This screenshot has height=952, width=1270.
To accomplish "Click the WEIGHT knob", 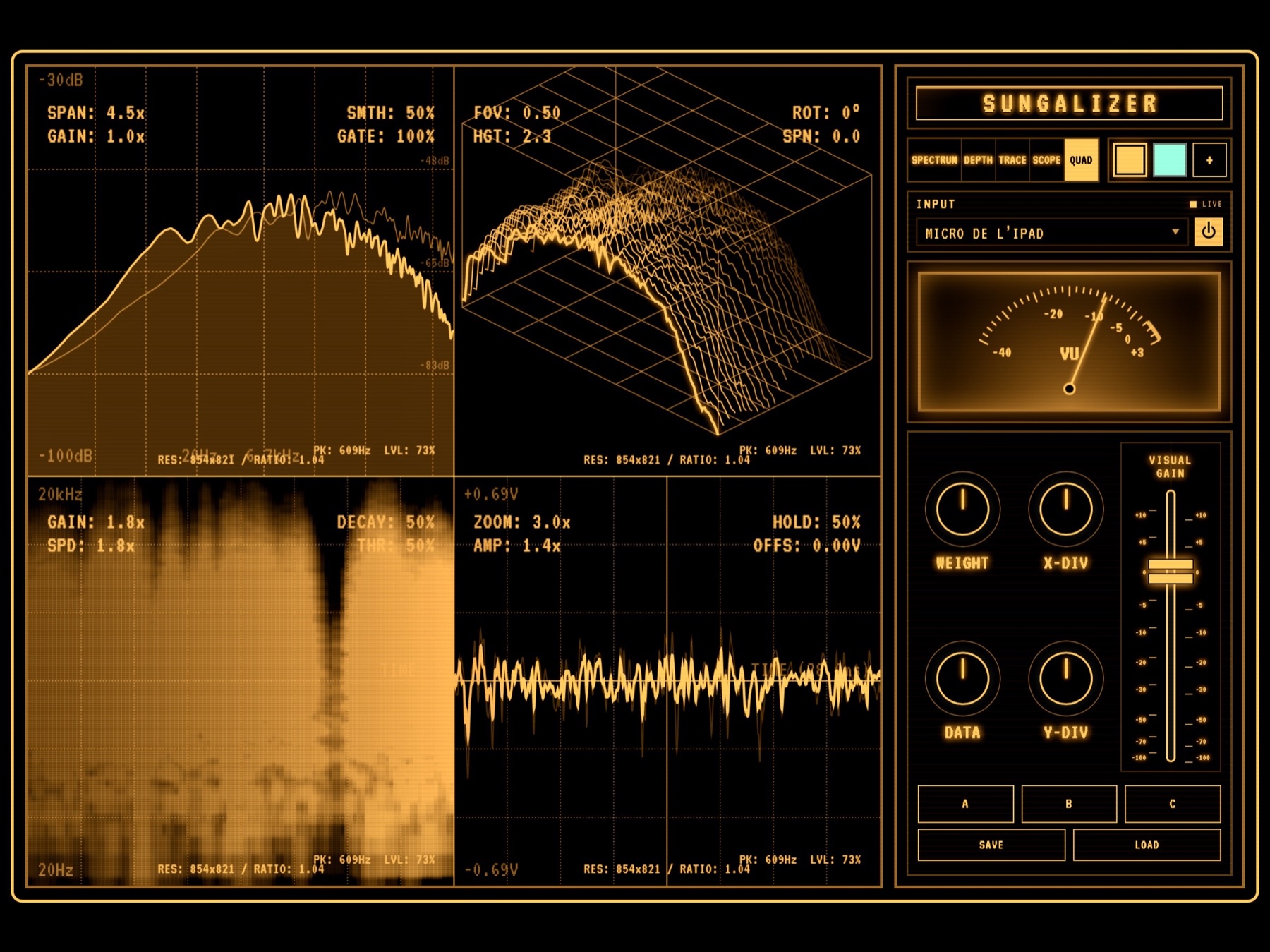I will pyautogui.click(x=962, y=508).
